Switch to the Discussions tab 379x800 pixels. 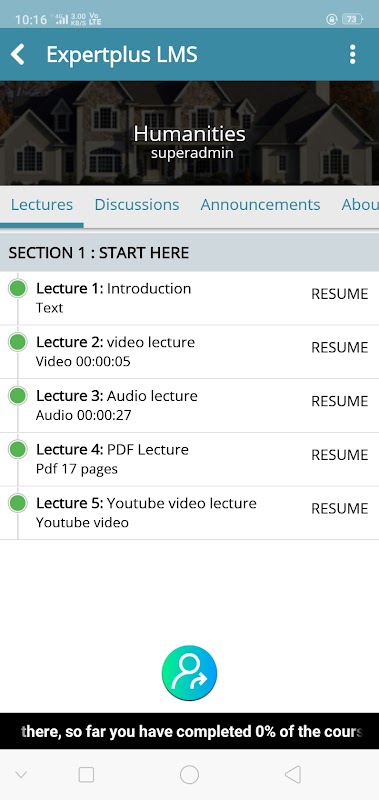(137, 205)
